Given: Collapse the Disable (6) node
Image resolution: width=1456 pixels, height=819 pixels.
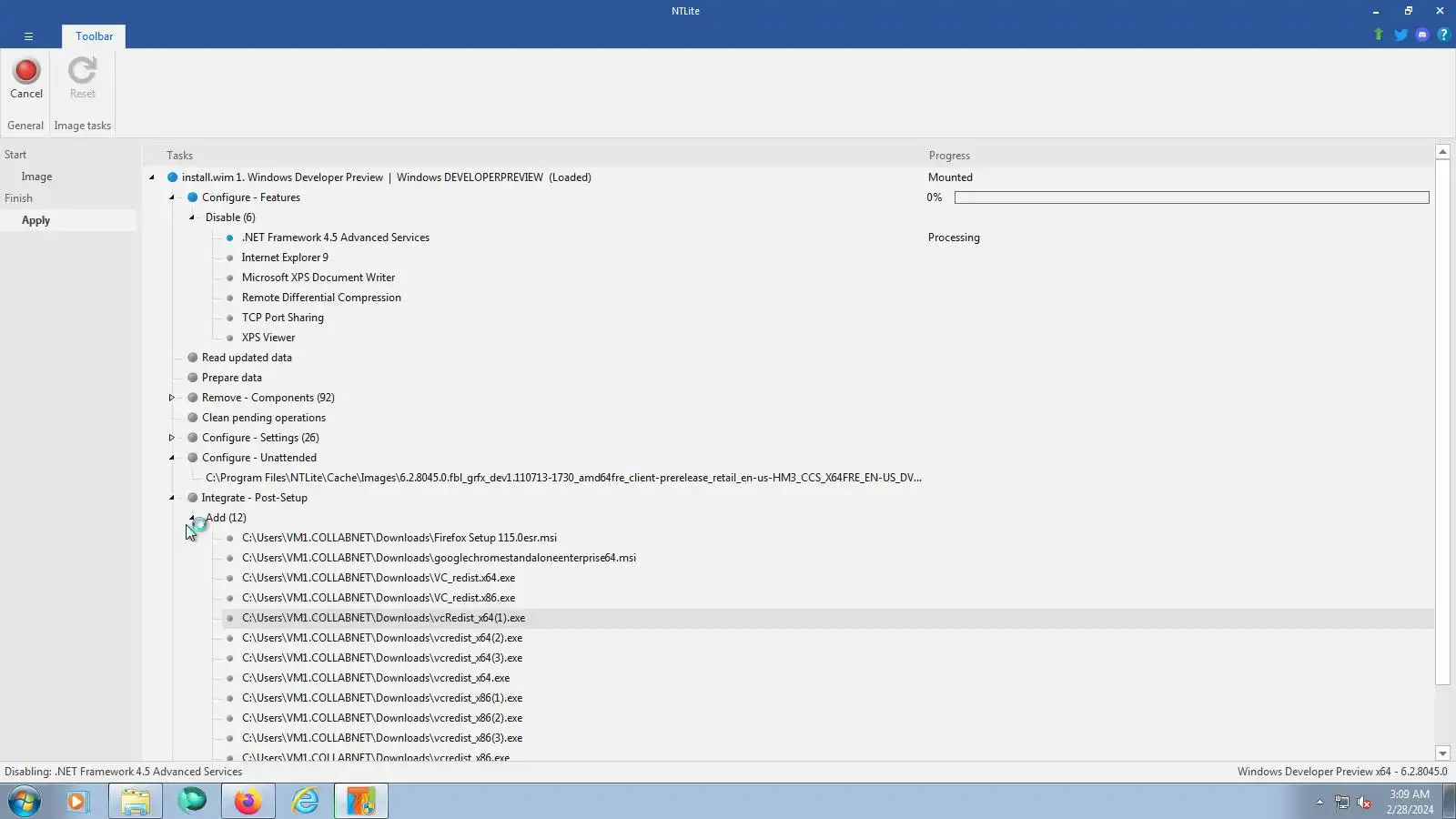Looking at the screenshot, I should pos(192,217).
